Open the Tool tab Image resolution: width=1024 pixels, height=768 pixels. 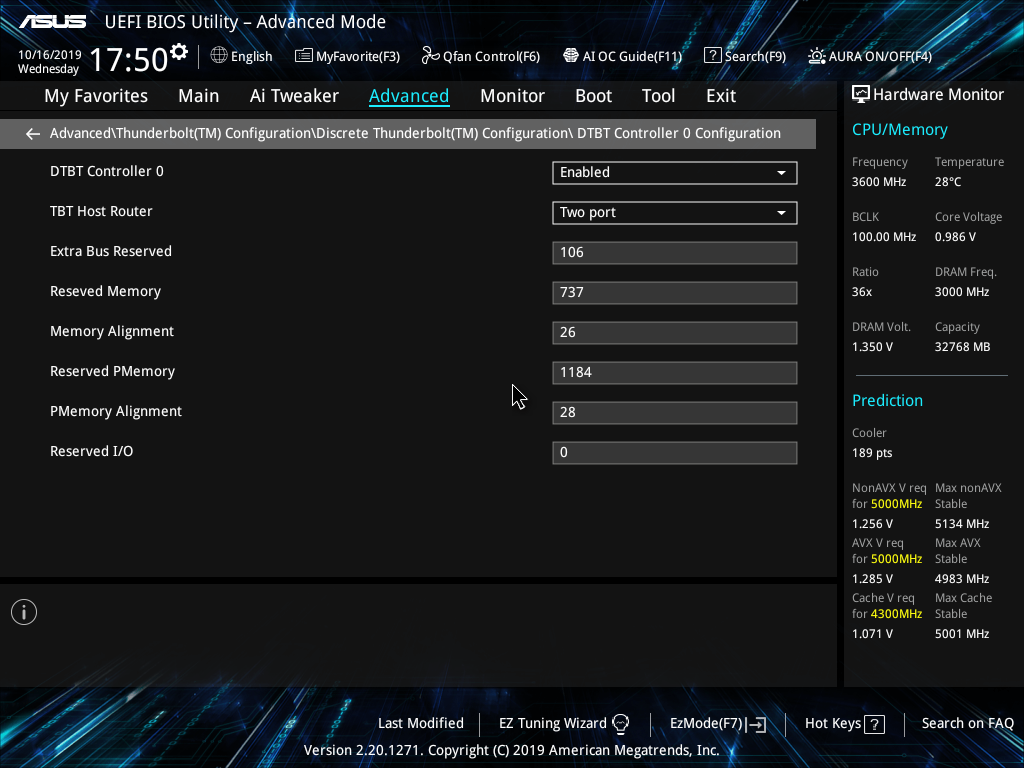coord(658,96)
